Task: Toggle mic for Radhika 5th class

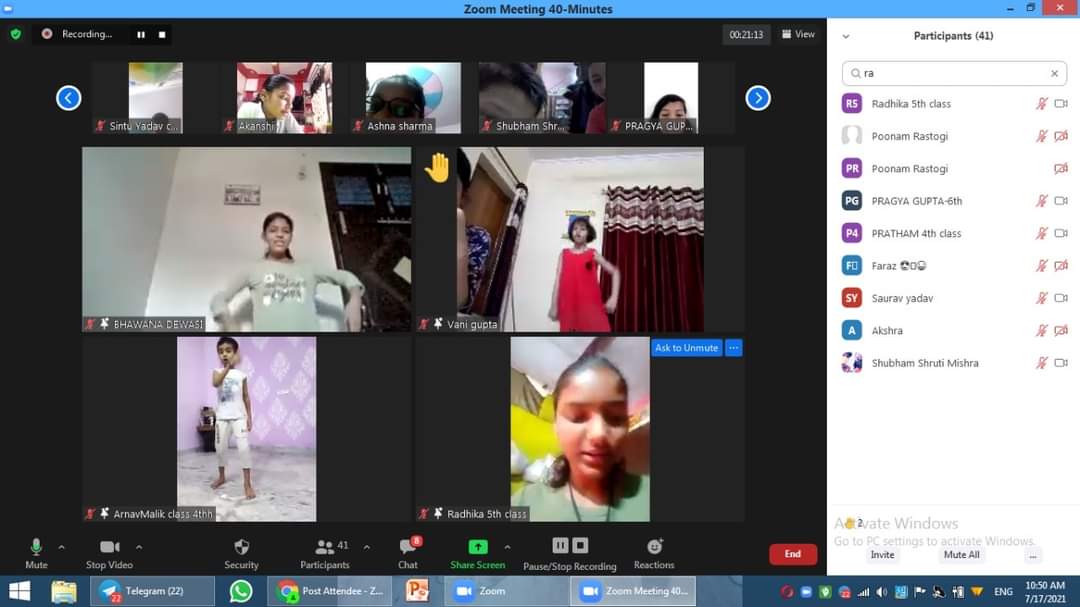Action: pos(1041,103)
